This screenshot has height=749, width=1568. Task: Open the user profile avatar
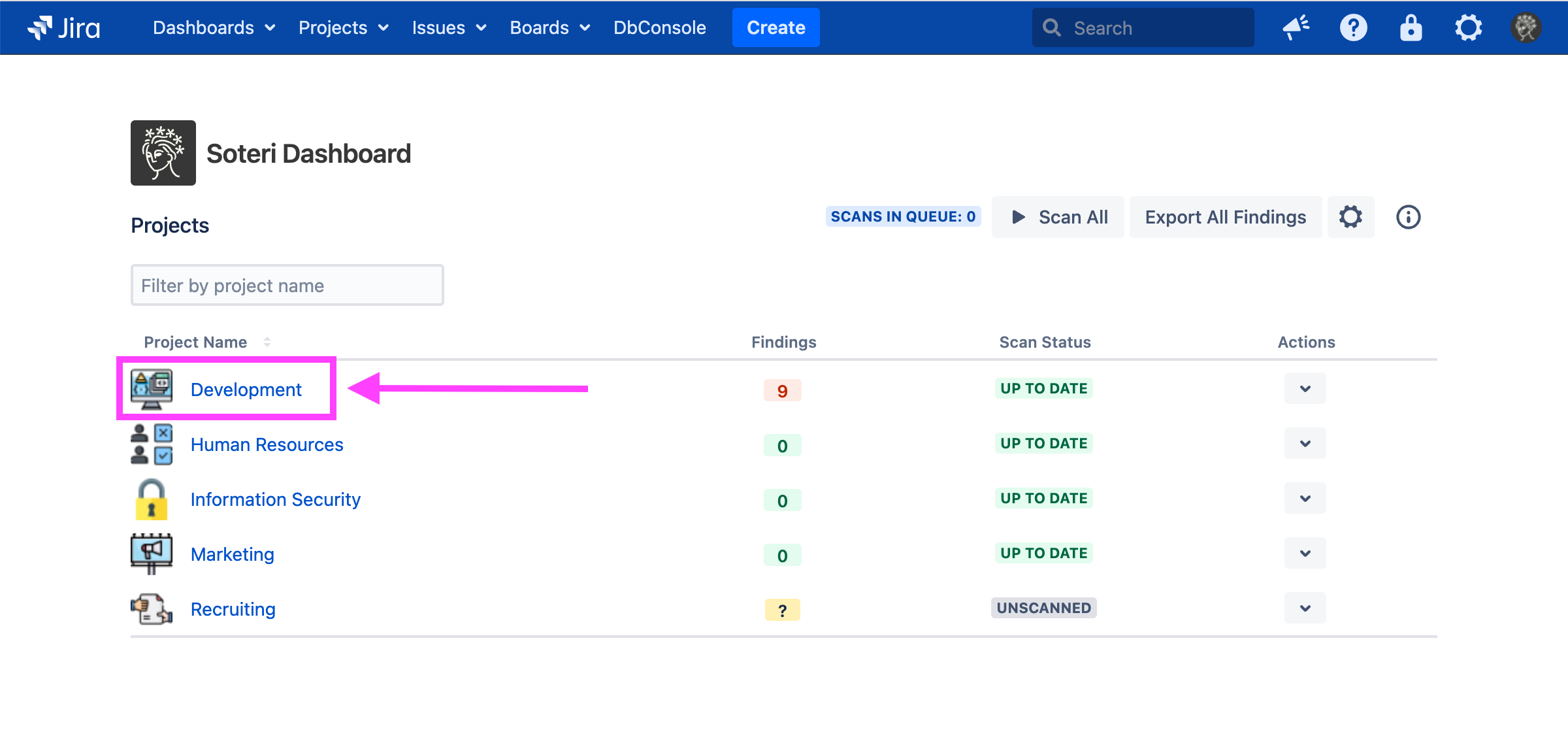coord(1526,27)
